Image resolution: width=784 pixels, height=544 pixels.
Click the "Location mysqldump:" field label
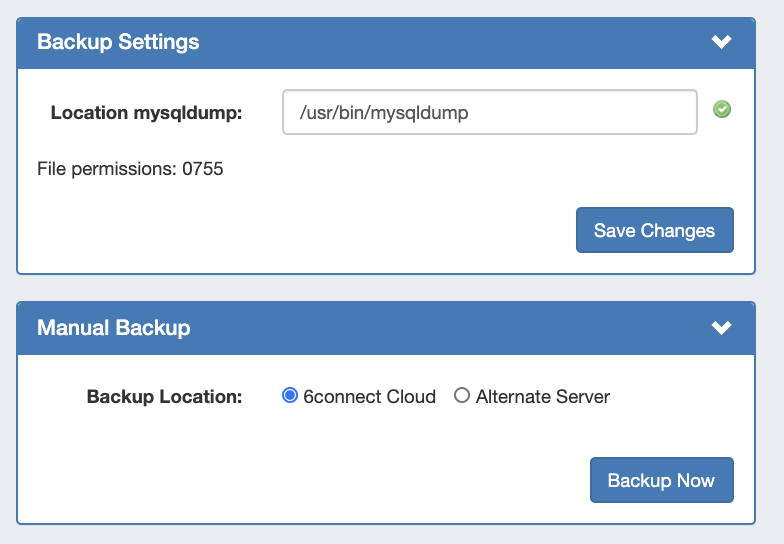click(x=146, y=113)
